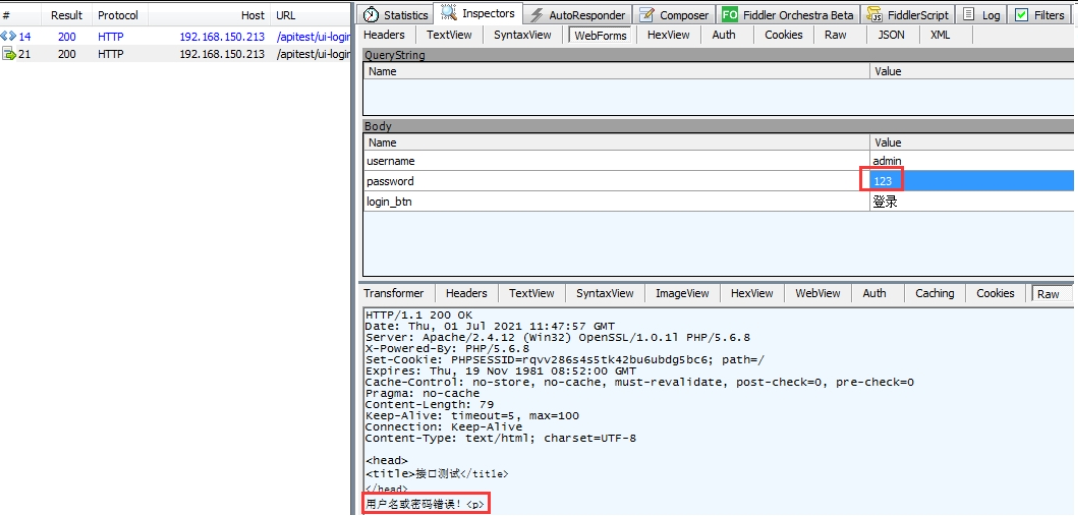Select response ImageView tab
This screenshot has width=1078, height=516.
pyautogui.click(x=682, y=293)
